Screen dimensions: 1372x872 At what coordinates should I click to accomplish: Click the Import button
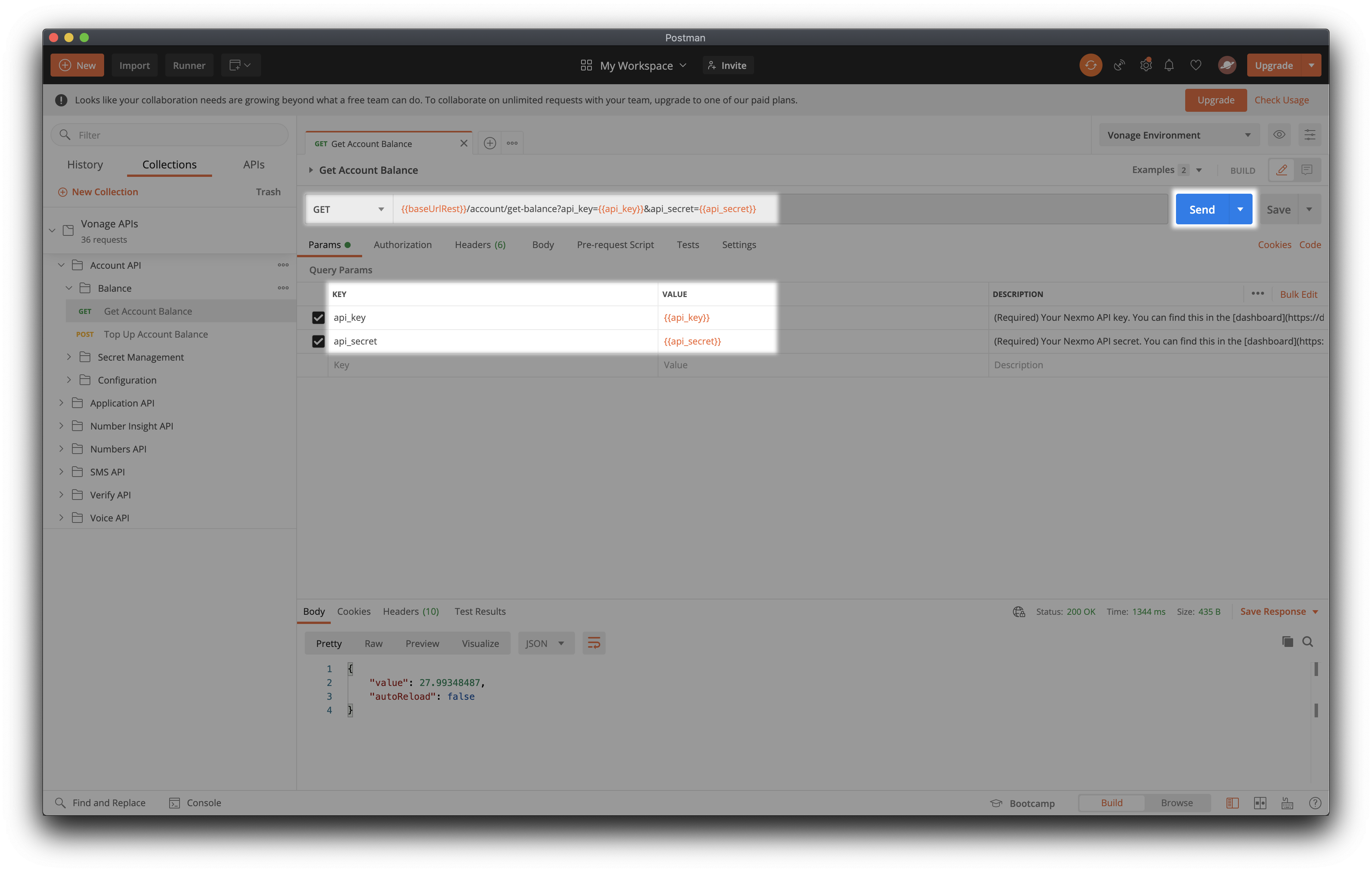134,65
